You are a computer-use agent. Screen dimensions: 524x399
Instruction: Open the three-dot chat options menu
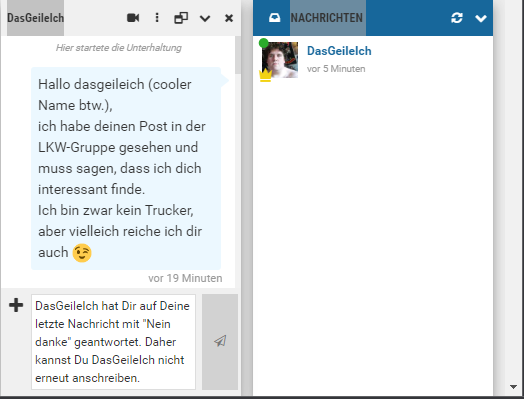click(157, 18)
